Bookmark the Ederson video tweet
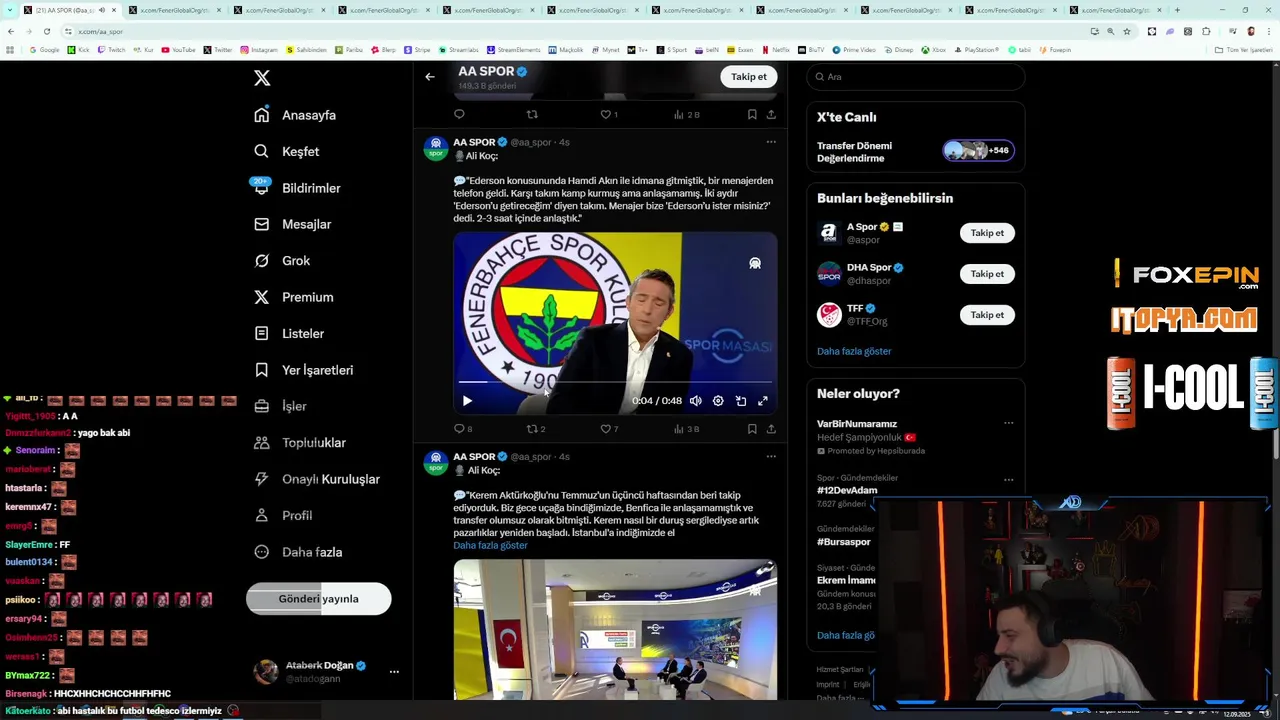 (752, 429)
